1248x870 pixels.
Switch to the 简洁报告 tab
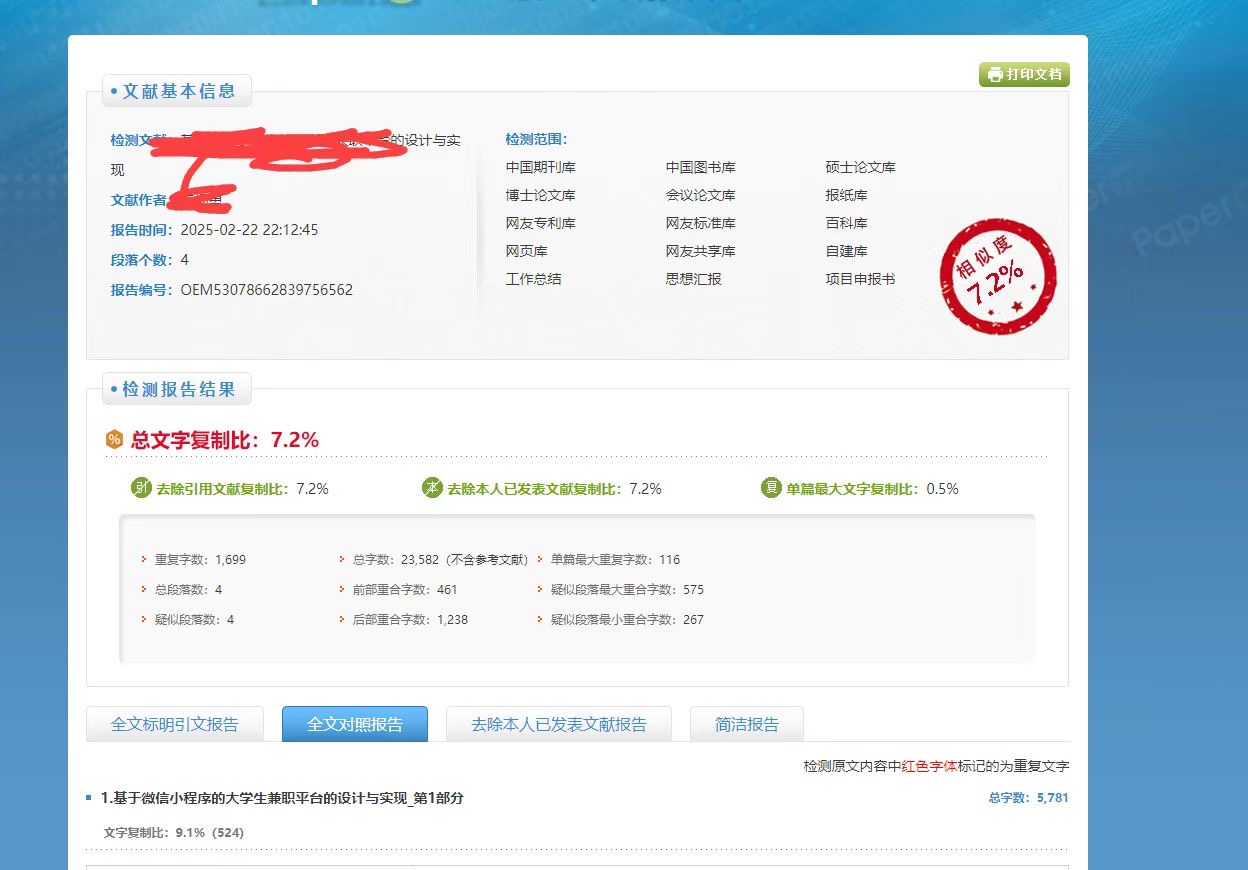(746, 724)
